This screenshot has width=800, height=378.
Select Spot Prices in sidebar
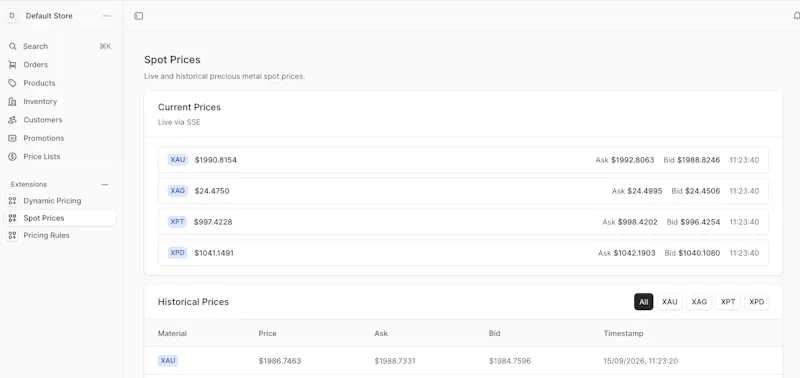[60, 218]
